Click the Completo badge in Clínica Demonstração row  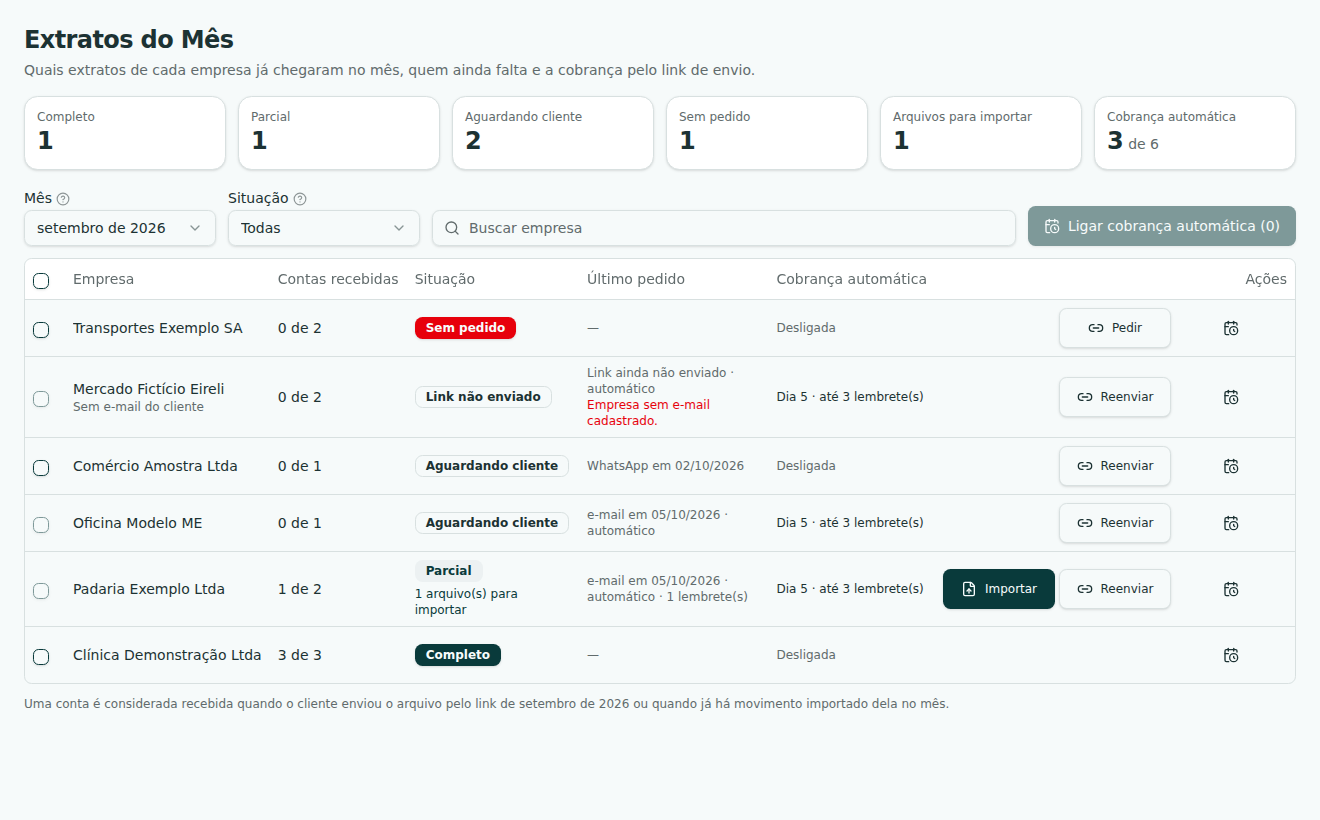coord(458,655)
